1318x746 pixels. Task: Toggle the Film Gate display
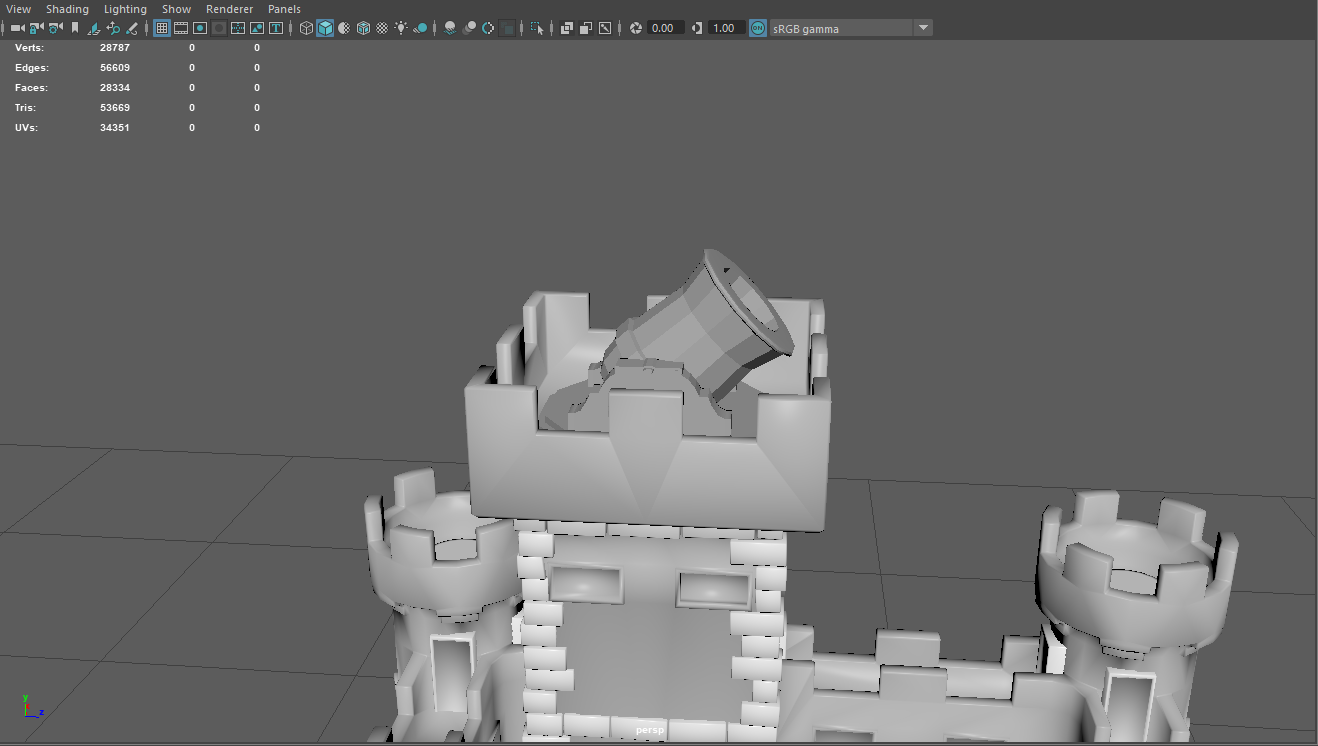tap(181, 28)
